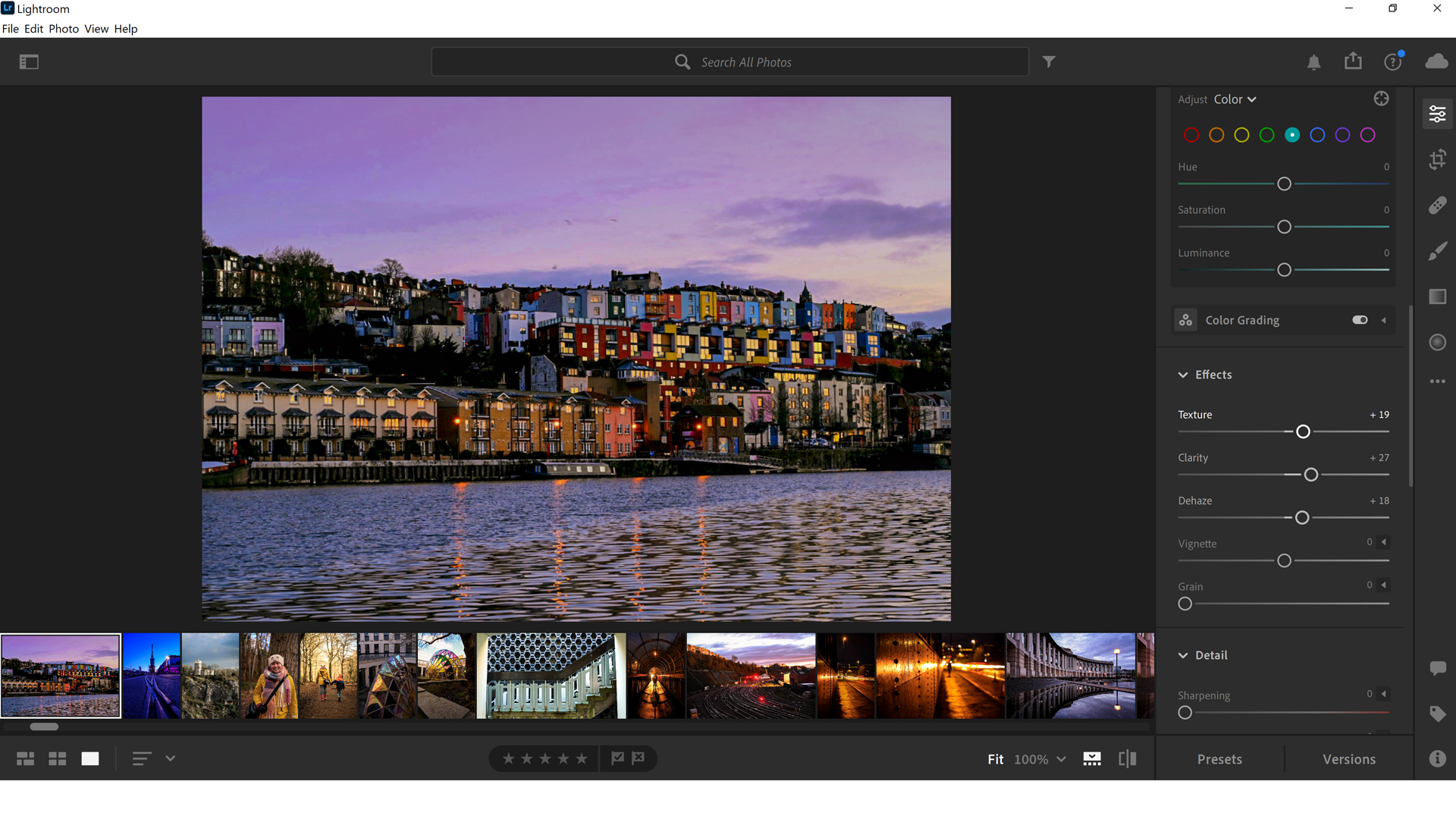Open the Radial Gradient tool

(x=1438, y=342)
